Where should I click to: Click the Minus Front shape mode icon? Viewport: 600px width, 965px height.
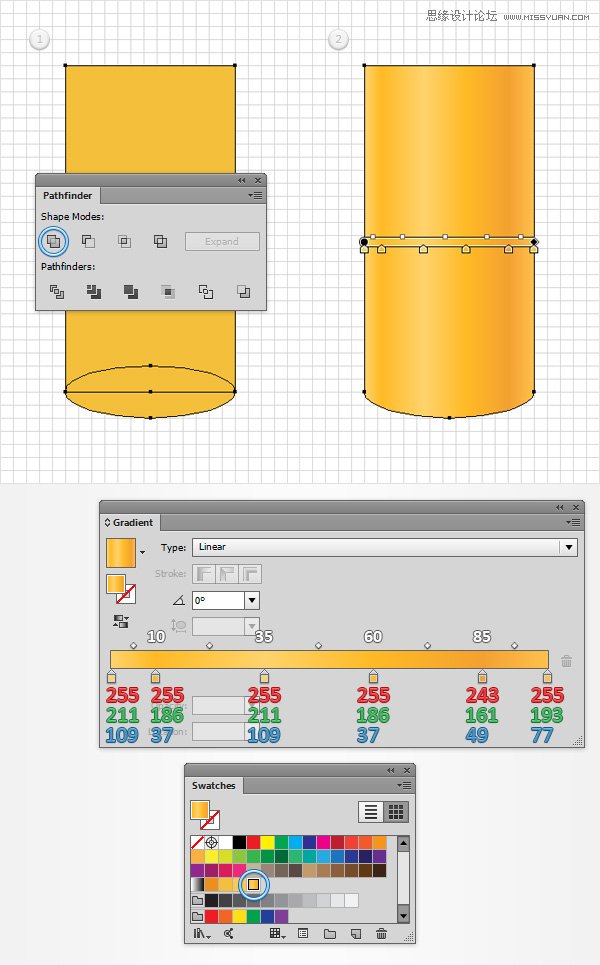[88, 241]
